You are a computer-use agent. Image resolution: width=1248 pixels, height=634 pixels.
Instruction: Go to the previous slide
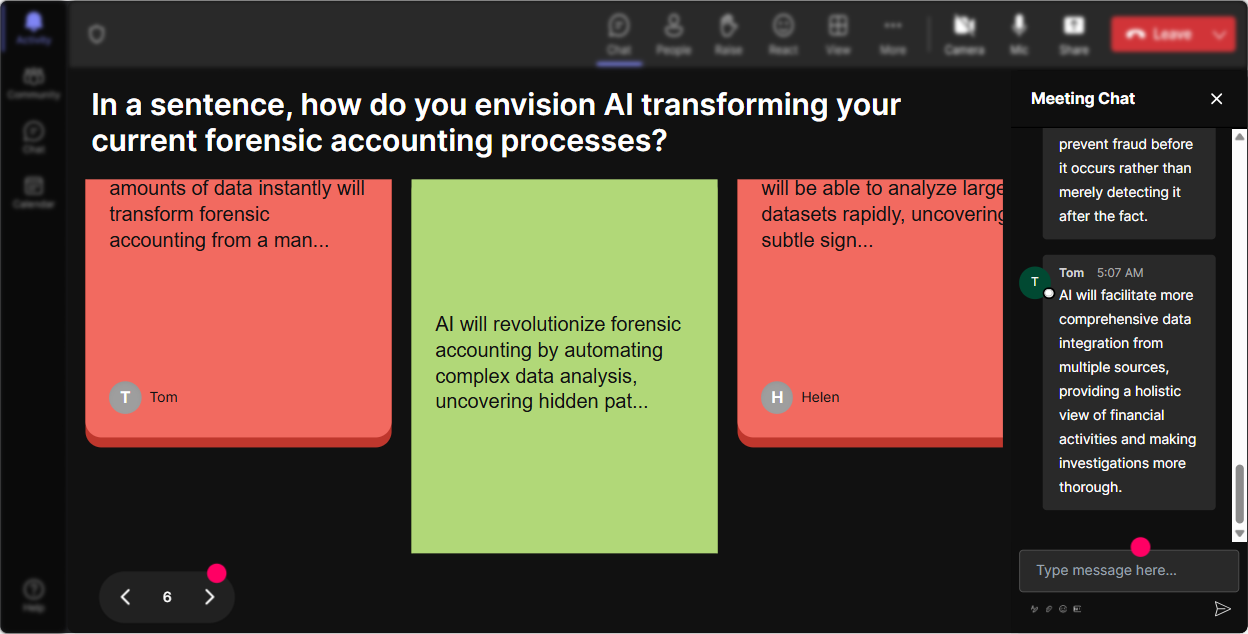pos(125,597)
